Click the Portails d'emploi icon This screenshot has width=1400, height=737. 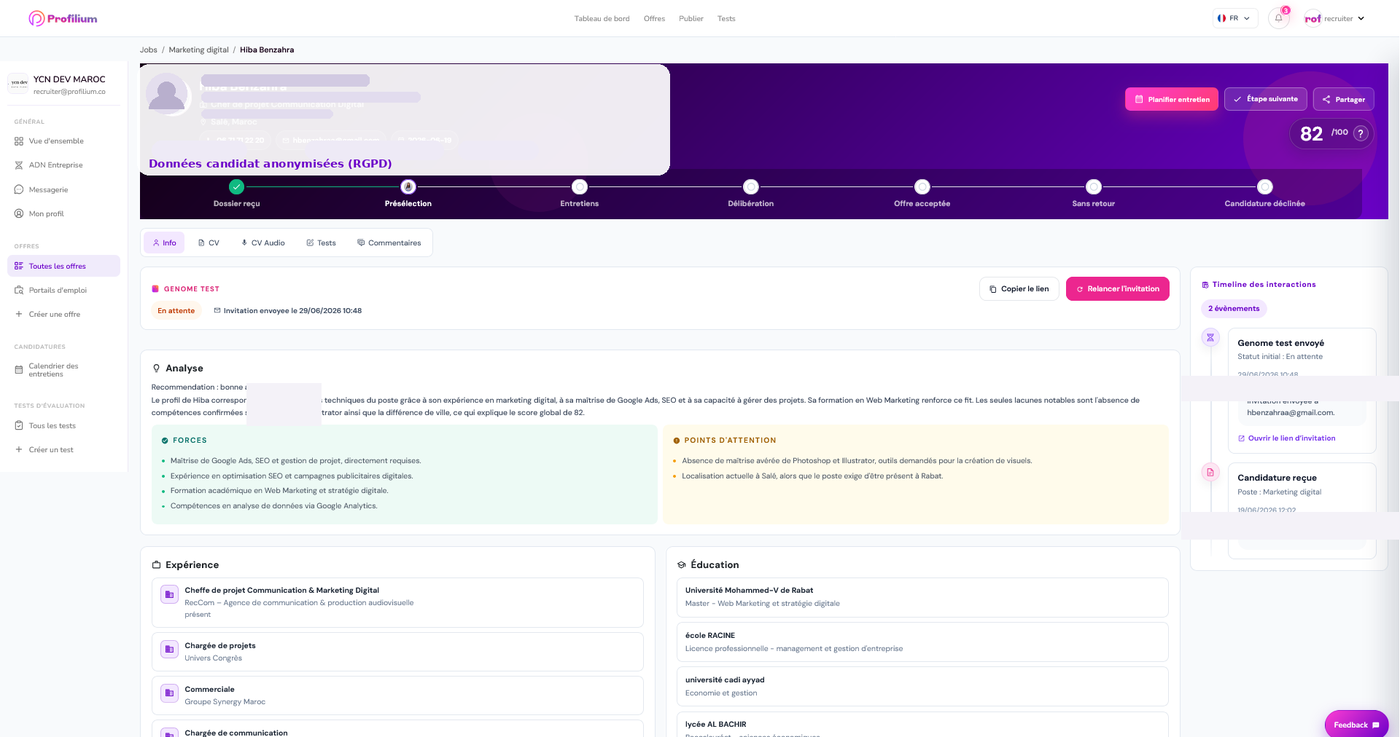click(x=19, y=290)
